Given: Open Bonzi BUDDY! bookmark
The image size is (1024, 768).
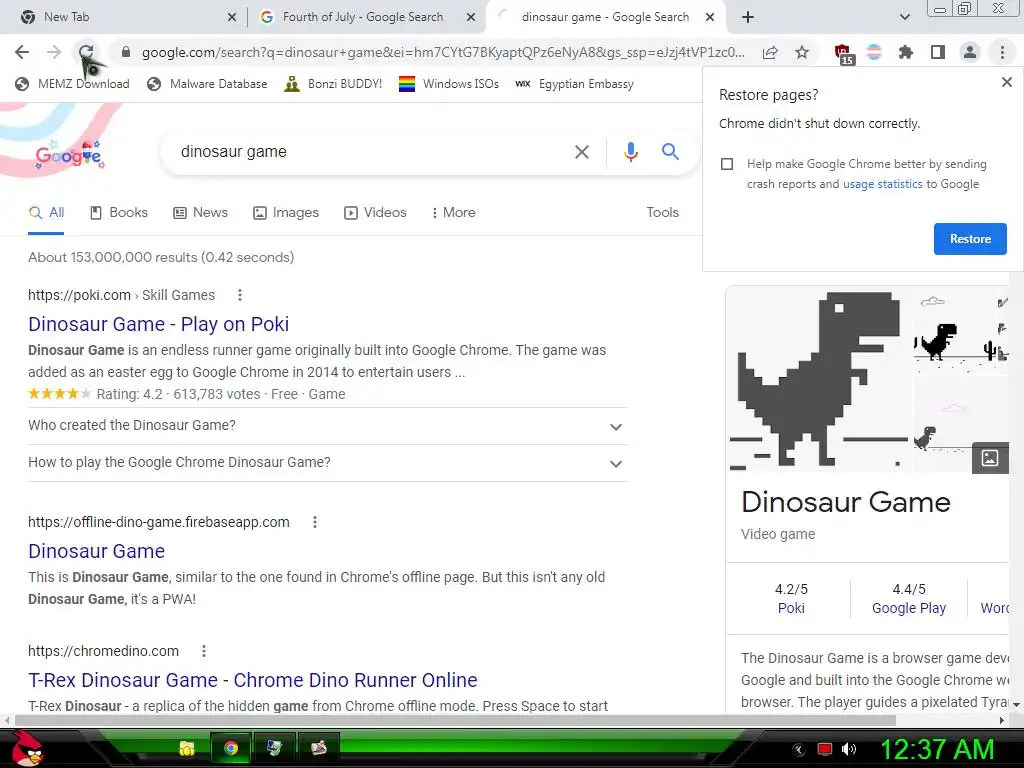Looking at the screenshot, I should [x=333, y=84].
